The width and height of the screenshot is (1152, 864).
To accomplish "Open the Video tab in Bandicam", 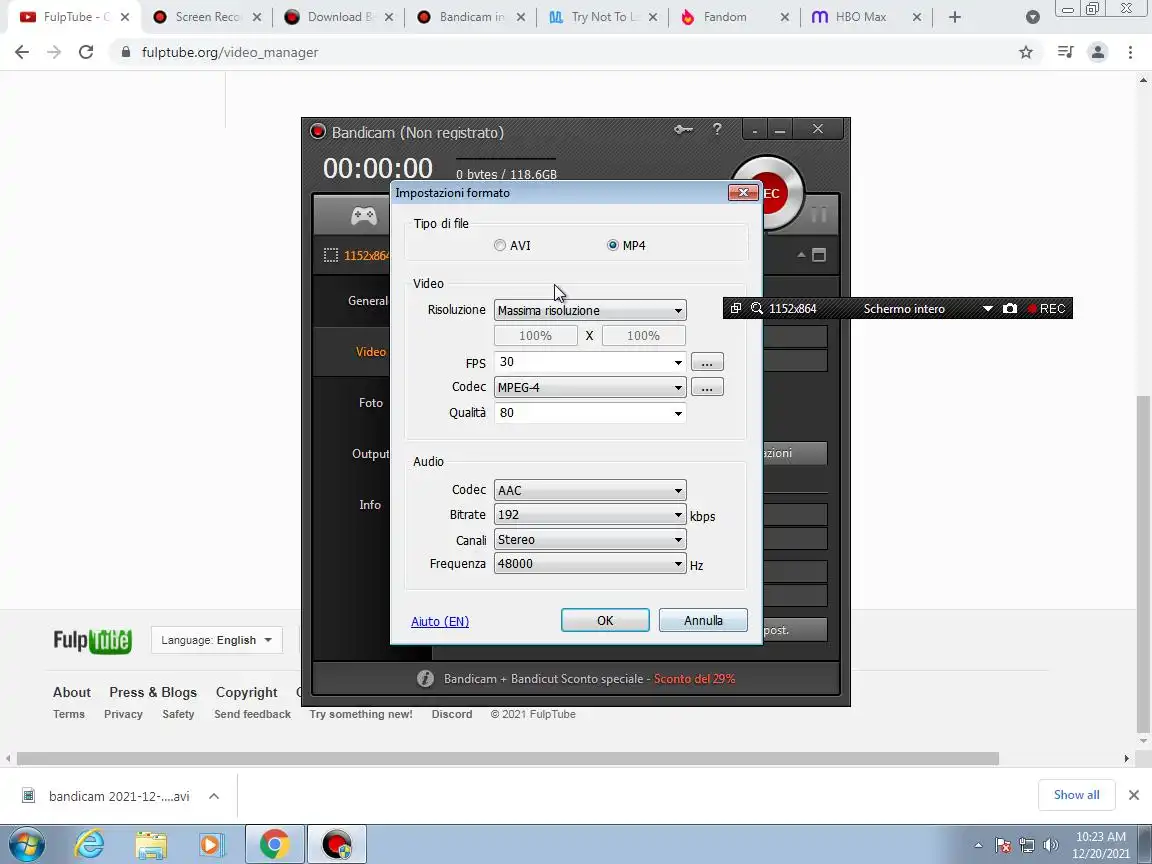I will 370,352.
